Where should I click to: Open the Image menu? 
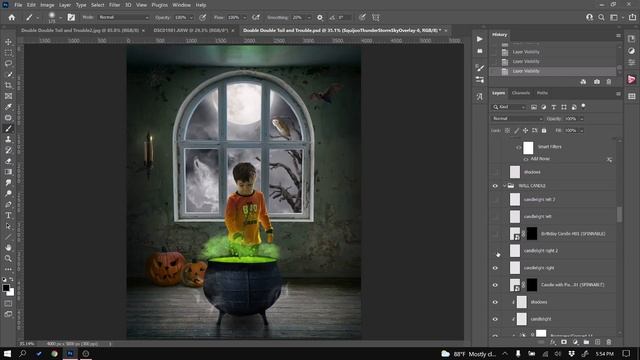[47, 5]
